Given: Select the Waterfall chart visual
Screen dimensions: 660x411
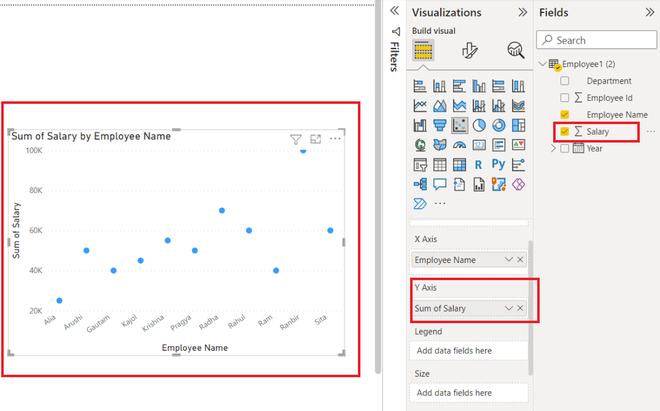Looking at the screenshot, I should click(x=420, y=125).
